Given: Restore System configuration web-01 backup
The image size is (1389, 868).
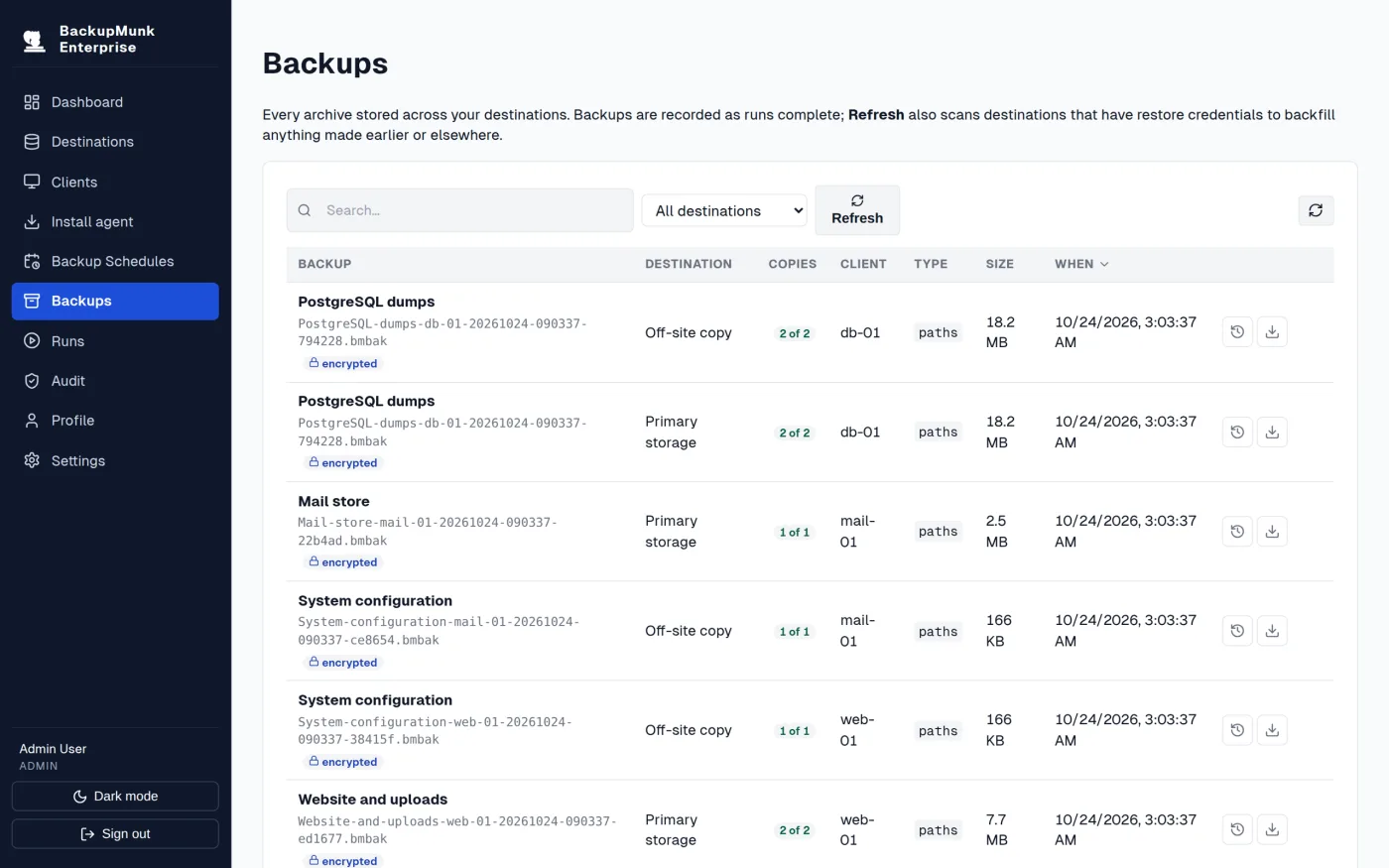Looking at the screenshot, I should (x=1237, y=730).
